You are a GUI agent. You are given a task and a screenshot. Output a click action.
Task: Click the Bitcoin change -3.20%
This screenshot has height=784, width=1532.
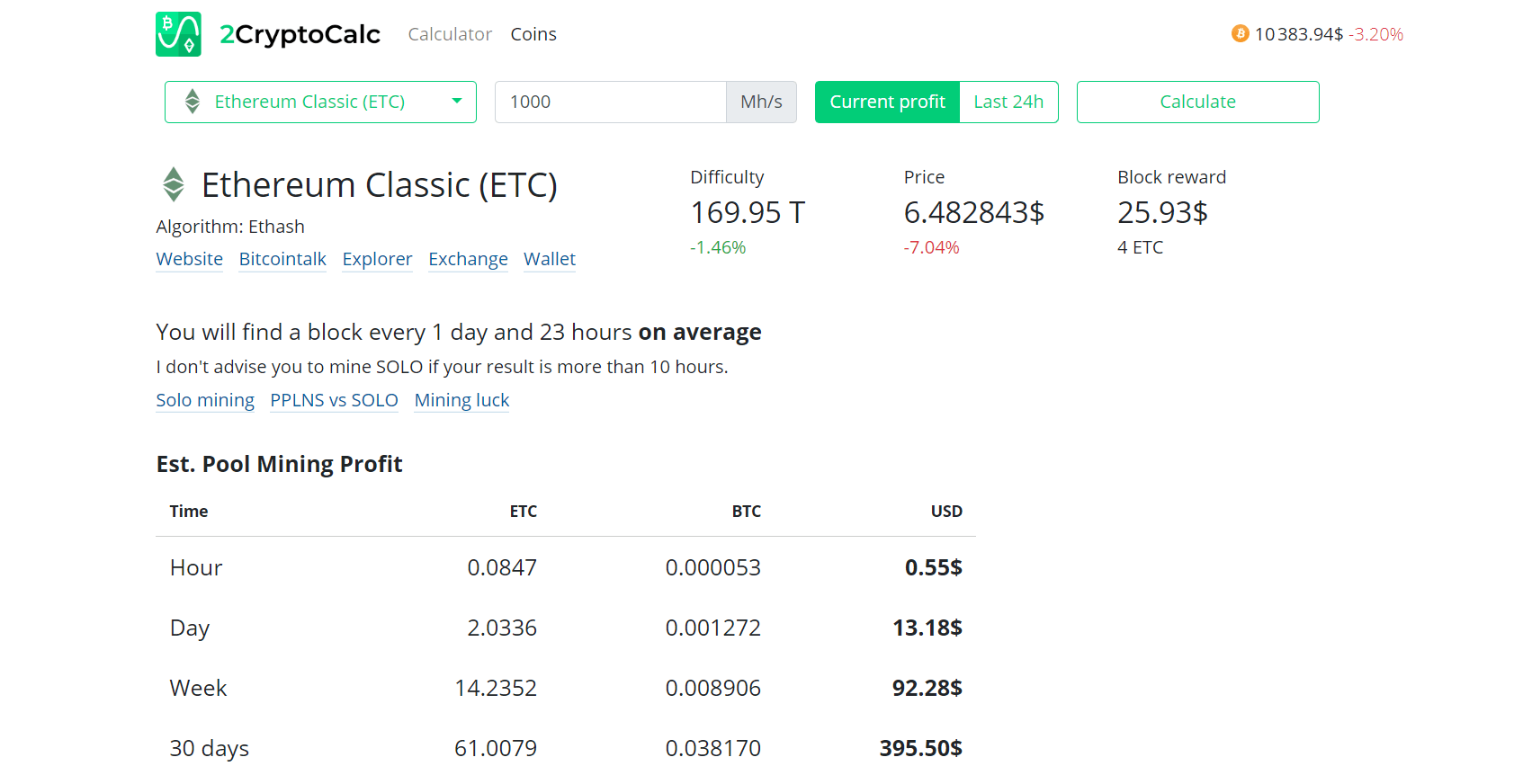pos(1376,34)
